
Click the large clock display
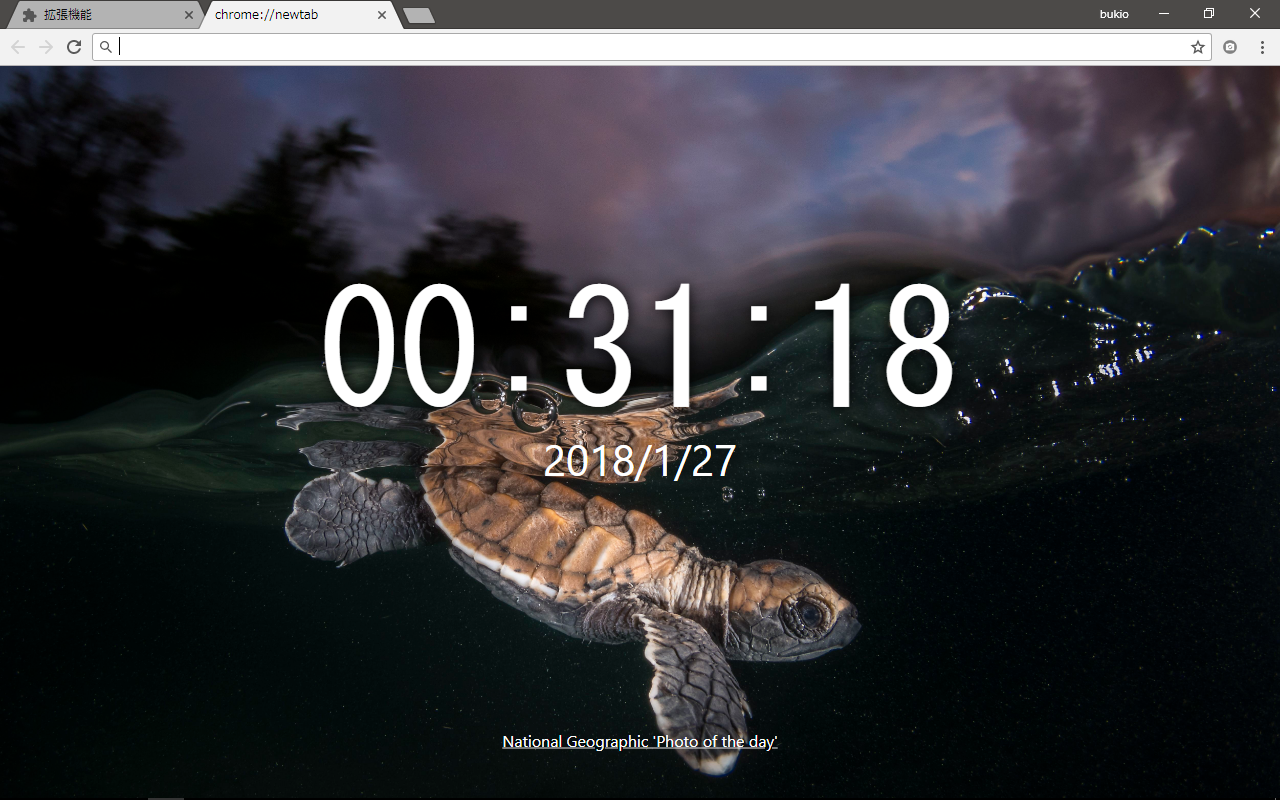[640, 345]
